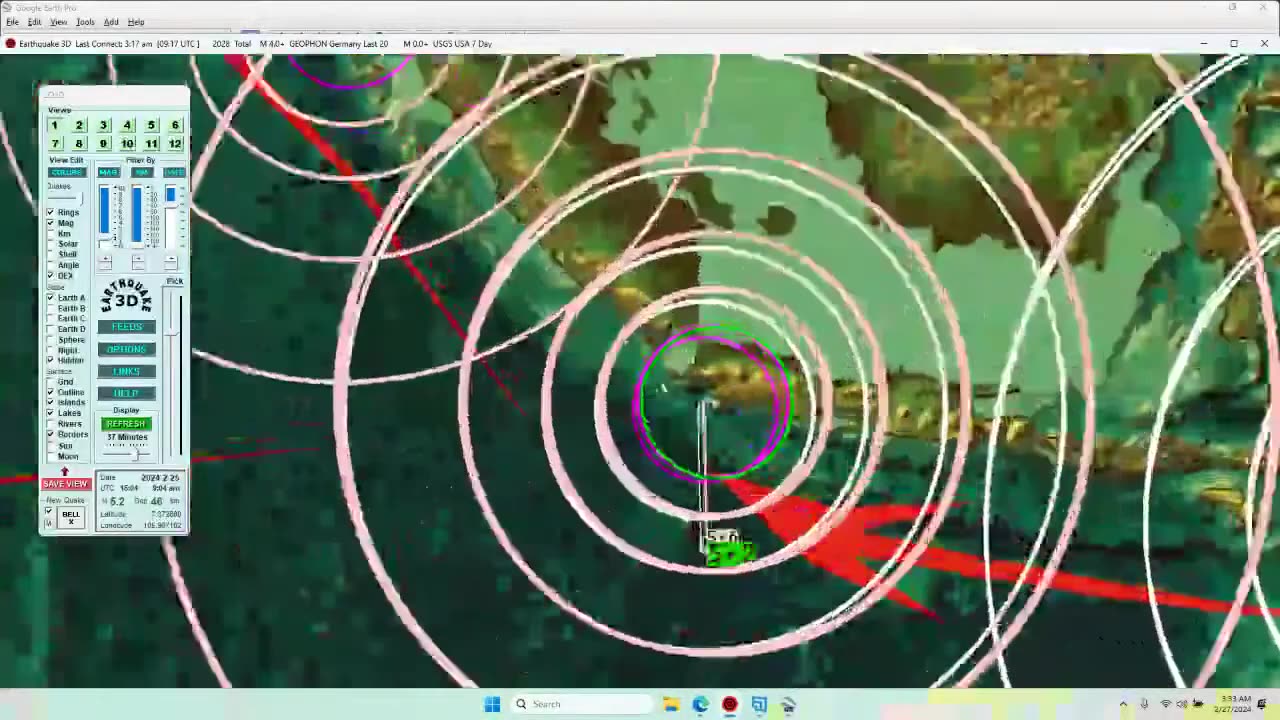This screenshot has height=720, width=1280.
Task: Click the MAG filter button
Action: pos(108,172)
